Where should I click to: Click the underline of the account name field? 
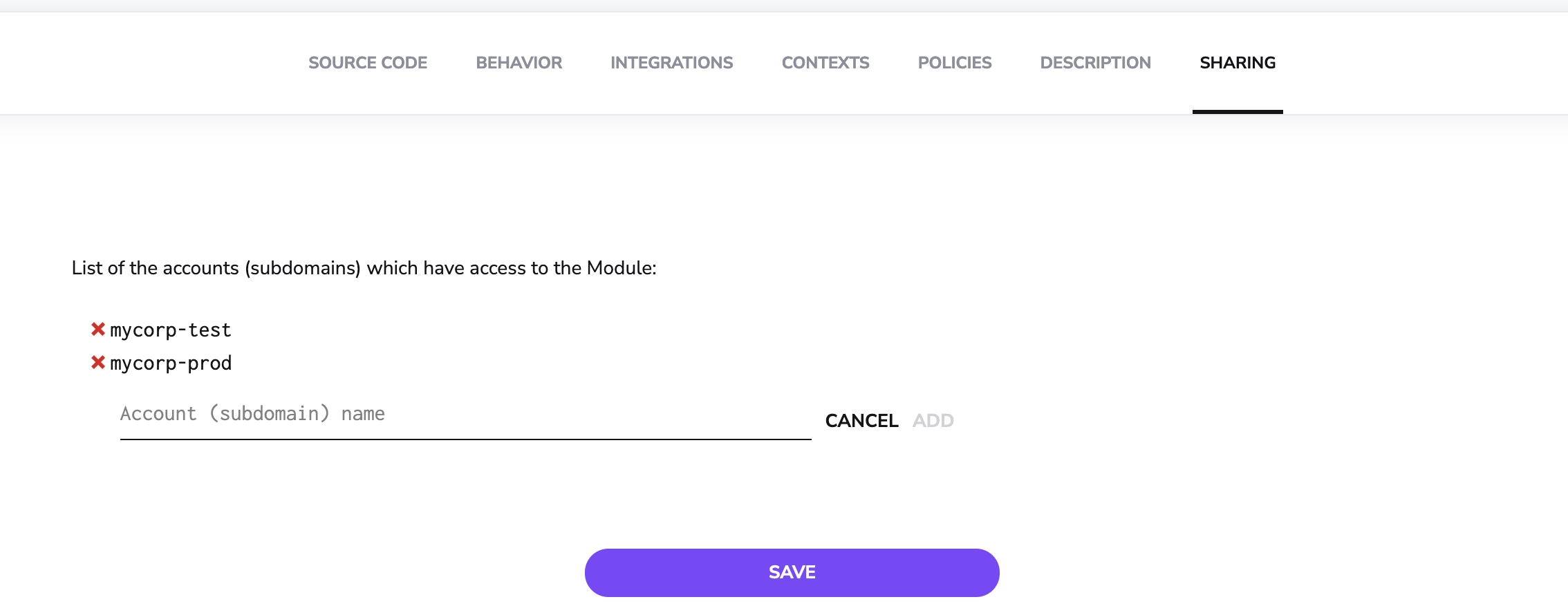point(465,439)
